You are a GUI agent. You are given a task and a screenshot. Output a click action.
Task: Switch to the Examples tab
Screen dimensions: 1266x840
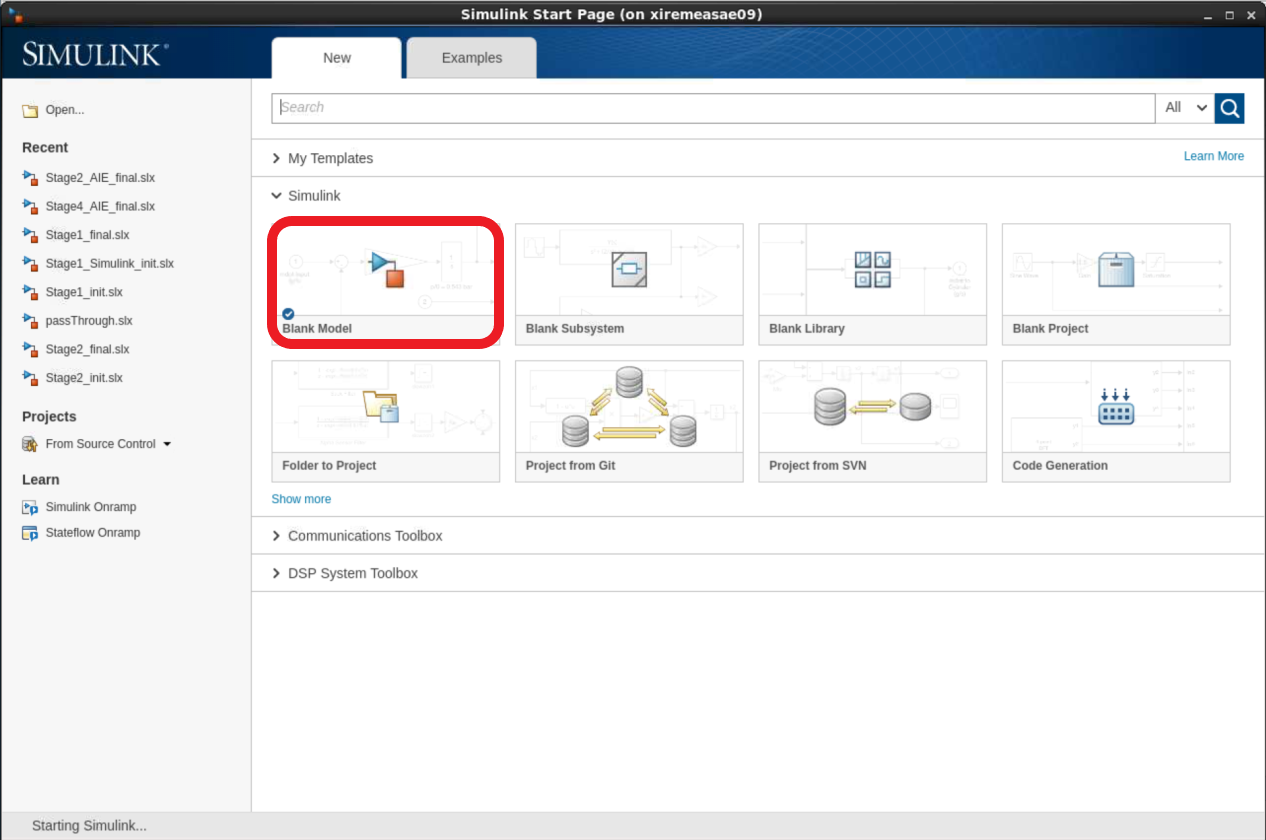pos(471,58)
